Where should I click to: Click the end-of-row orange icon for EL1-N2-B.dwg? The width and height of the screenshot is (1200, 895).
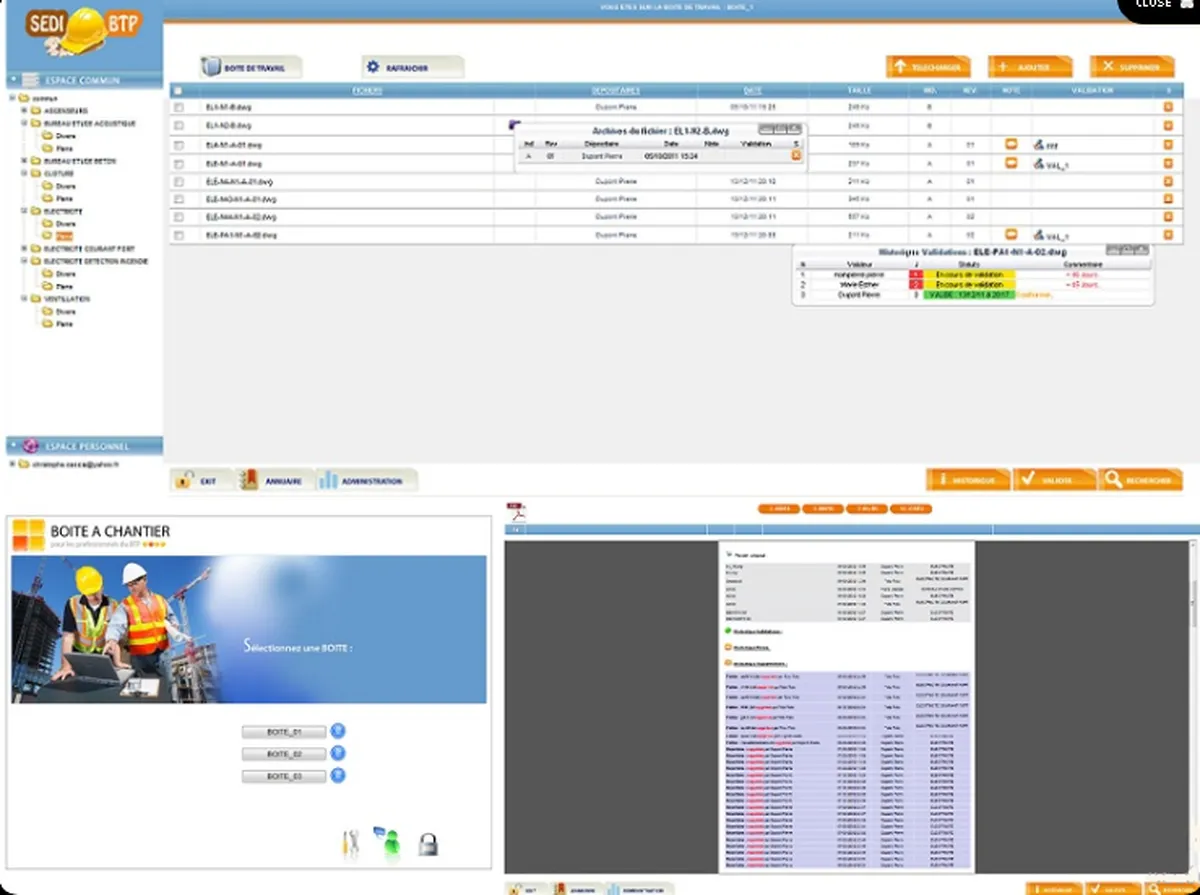point(1167,126)
